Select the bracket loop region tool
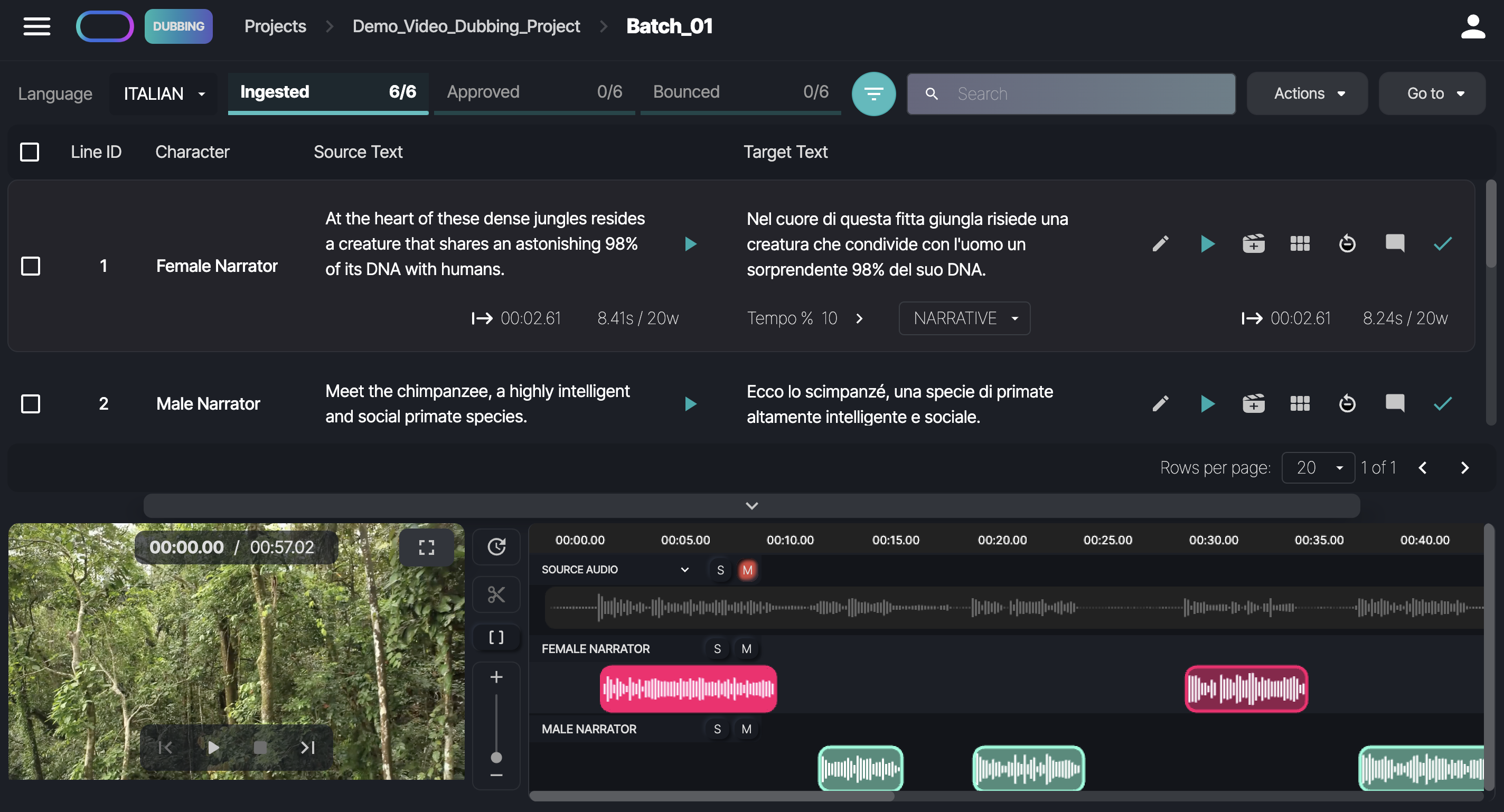The height and width of the screenshot is (812, 1504). point(496,637)
